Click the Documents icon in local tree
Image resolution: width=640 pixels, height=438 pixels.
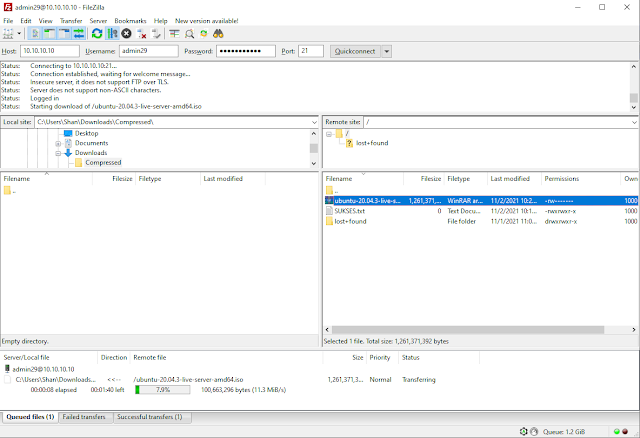point(68,143)
